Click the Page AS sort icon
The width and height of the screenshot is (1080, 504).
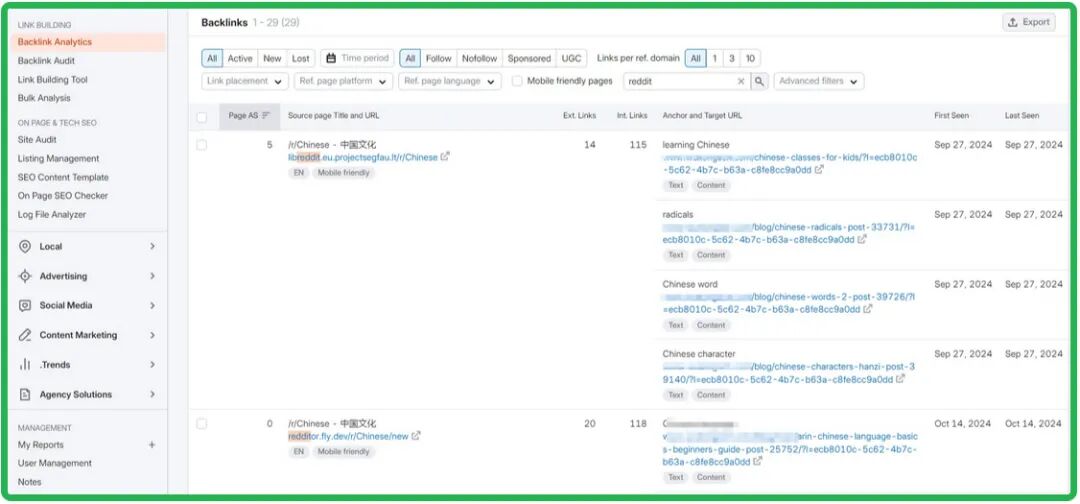(266, 116)
